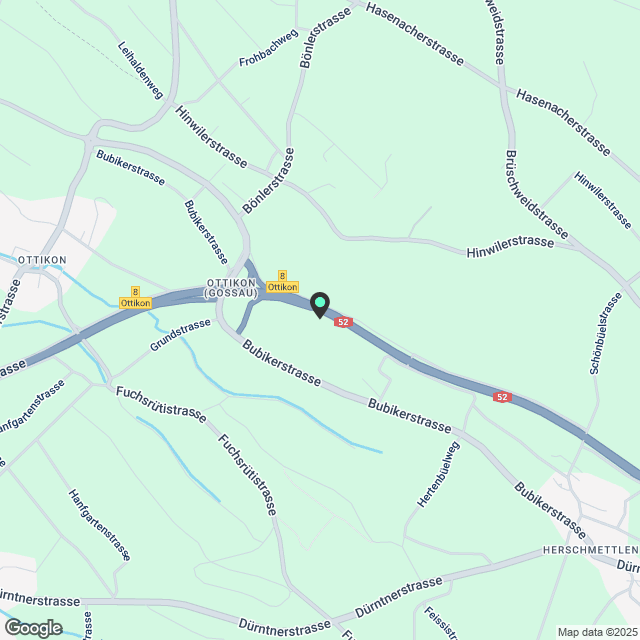This screenshot has width=640, height=640.
Task: Select the Fuchsrütistrasse label near Grundstrasse
Action: click(x=161, y=404)
